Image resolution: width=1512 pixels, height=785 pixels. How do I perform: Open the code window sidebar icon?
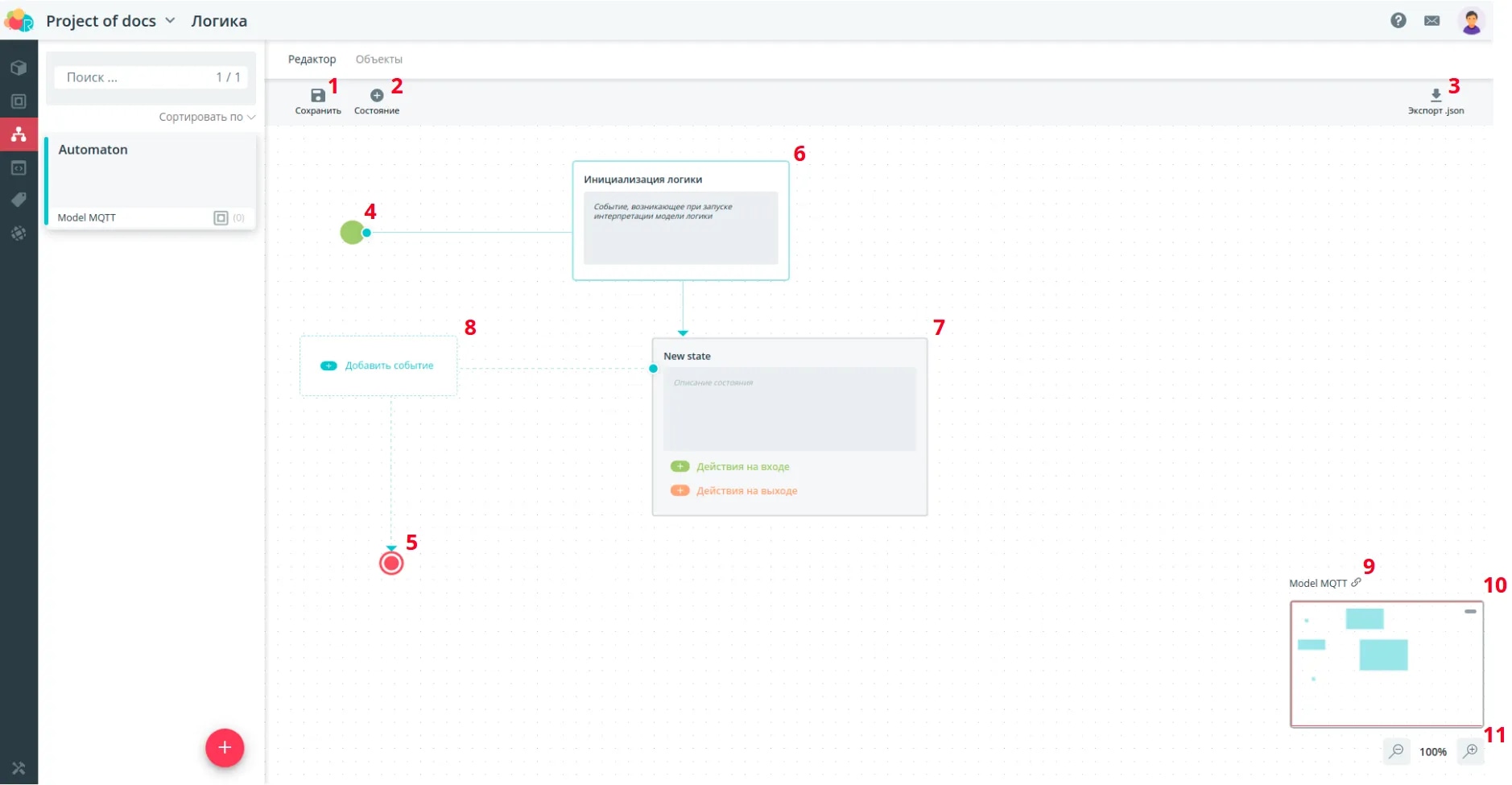coord(19,167)
